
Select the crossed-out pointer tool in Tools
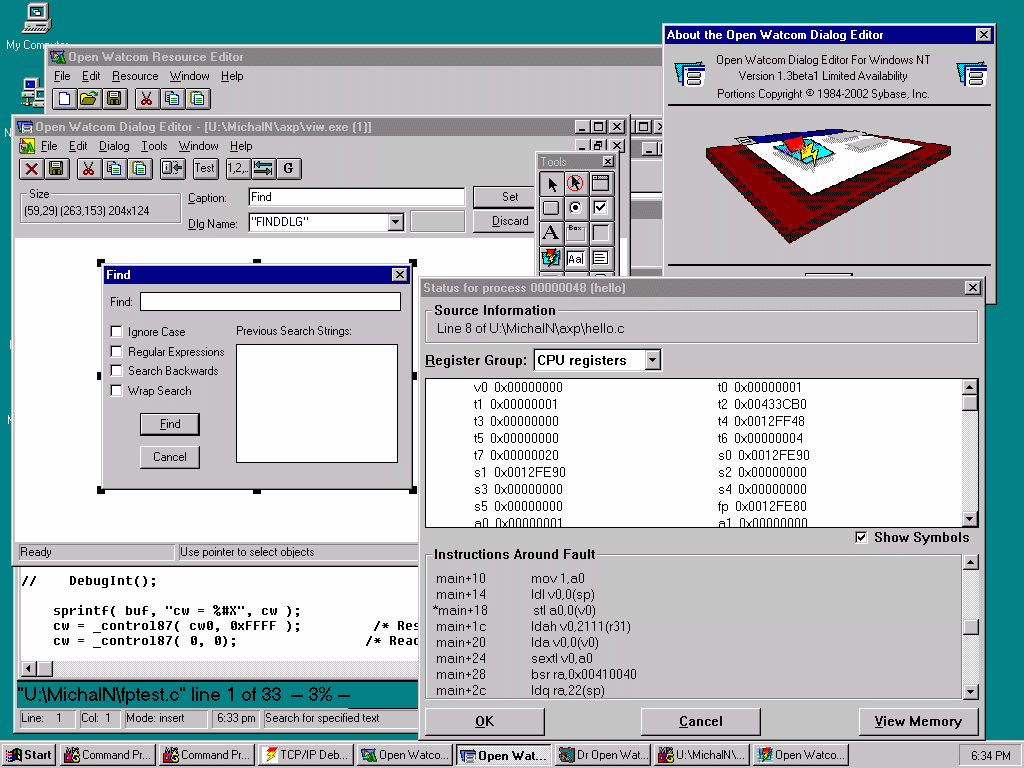[575, 184]
